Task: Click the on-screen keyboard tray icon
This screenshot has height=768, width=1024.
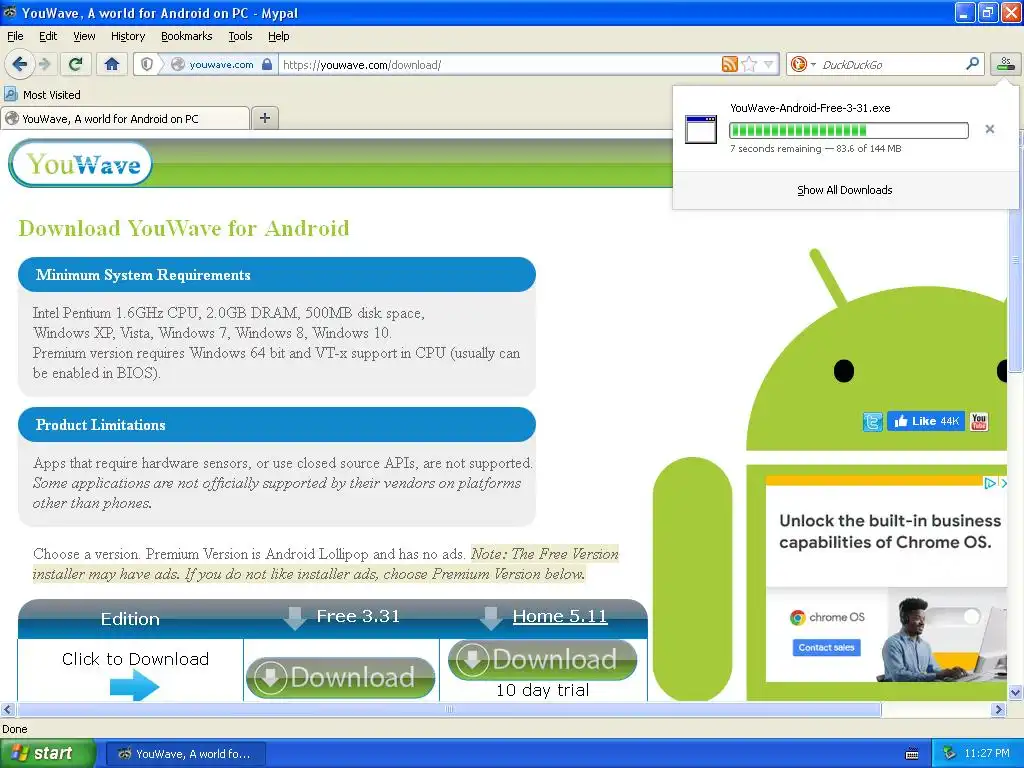Action: 912,754
